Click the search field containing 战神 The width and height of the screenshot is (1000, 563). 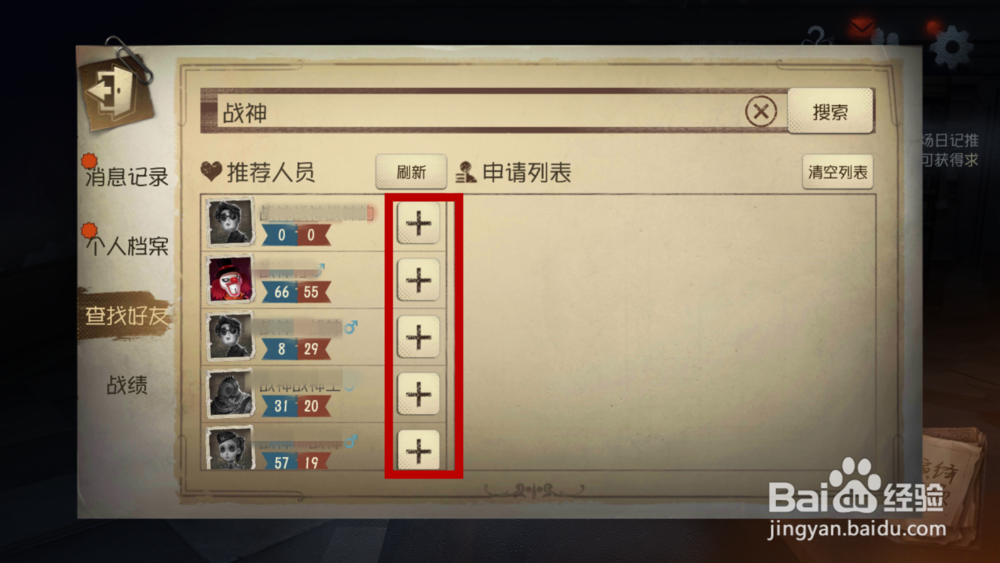click(480, 113)
